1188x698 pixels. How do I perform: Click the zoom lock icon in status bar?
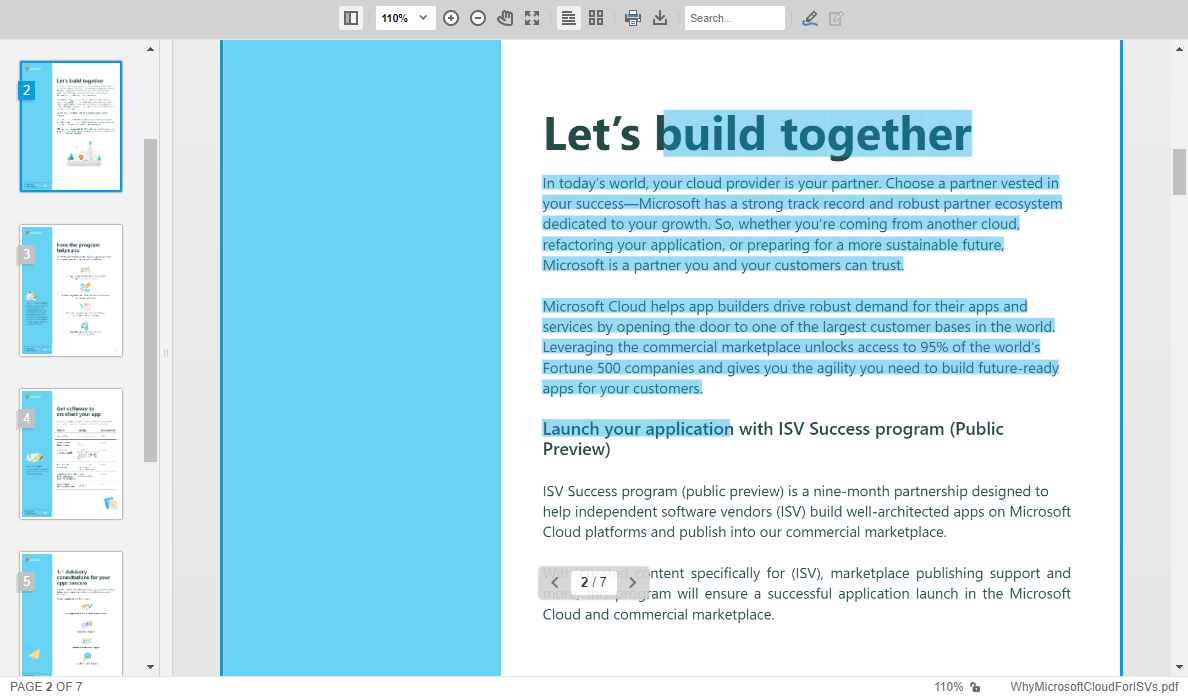(976, 687)
